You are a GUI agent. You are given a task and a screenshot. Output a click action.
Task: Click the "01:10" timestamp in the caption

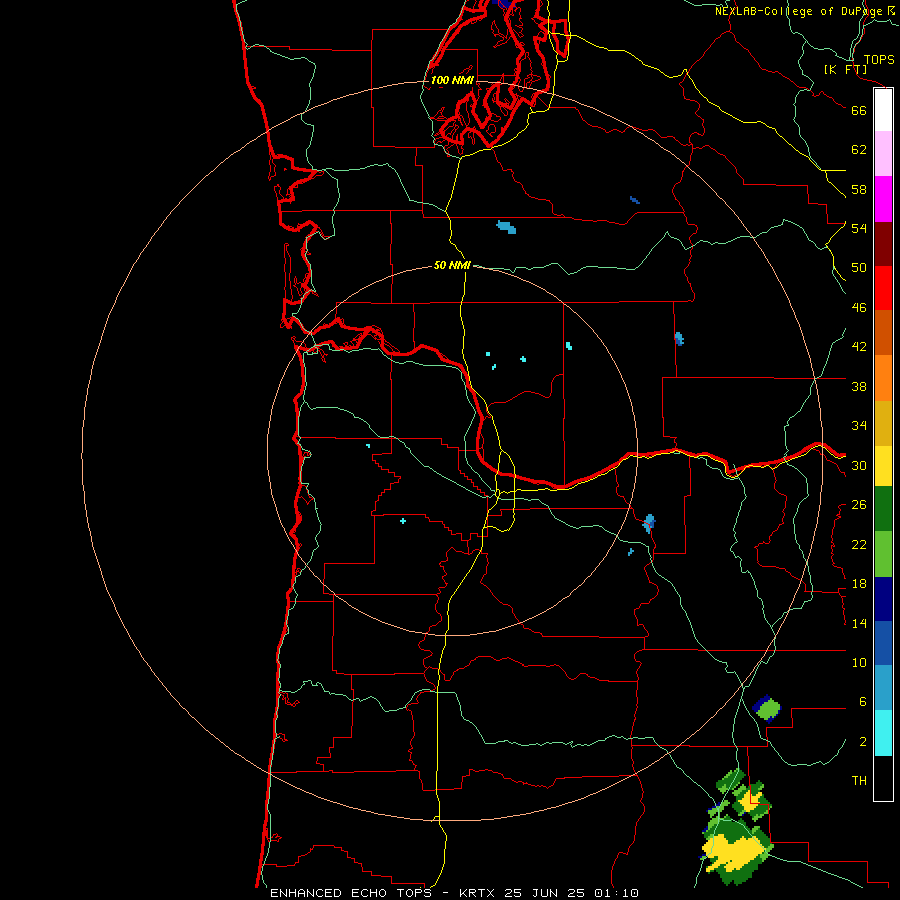[x=616, y=893]
